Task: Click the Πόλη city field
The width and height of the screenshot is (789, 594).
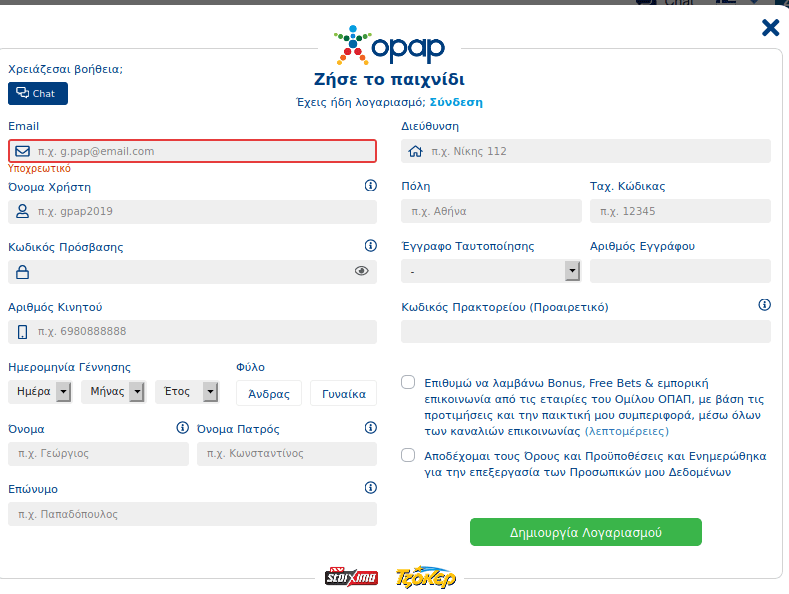Action: [x=491, y=211]
